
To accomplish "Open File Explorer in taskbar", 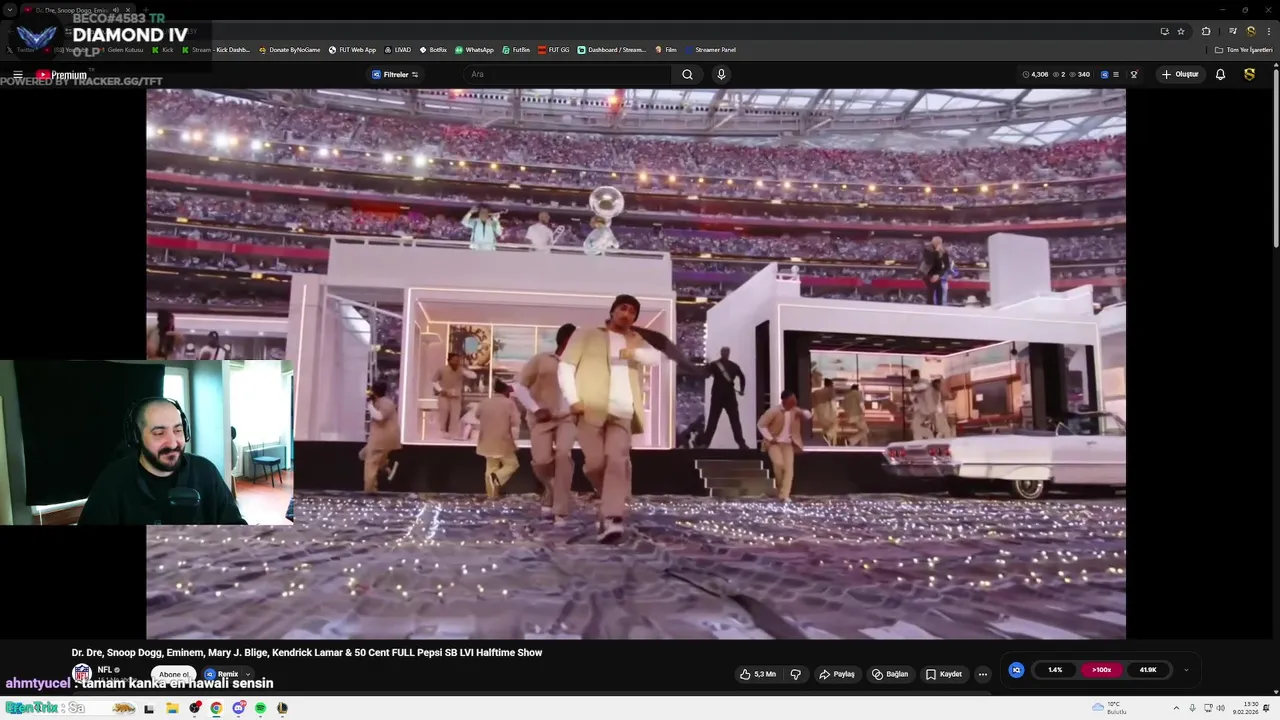I will [172, 708].
